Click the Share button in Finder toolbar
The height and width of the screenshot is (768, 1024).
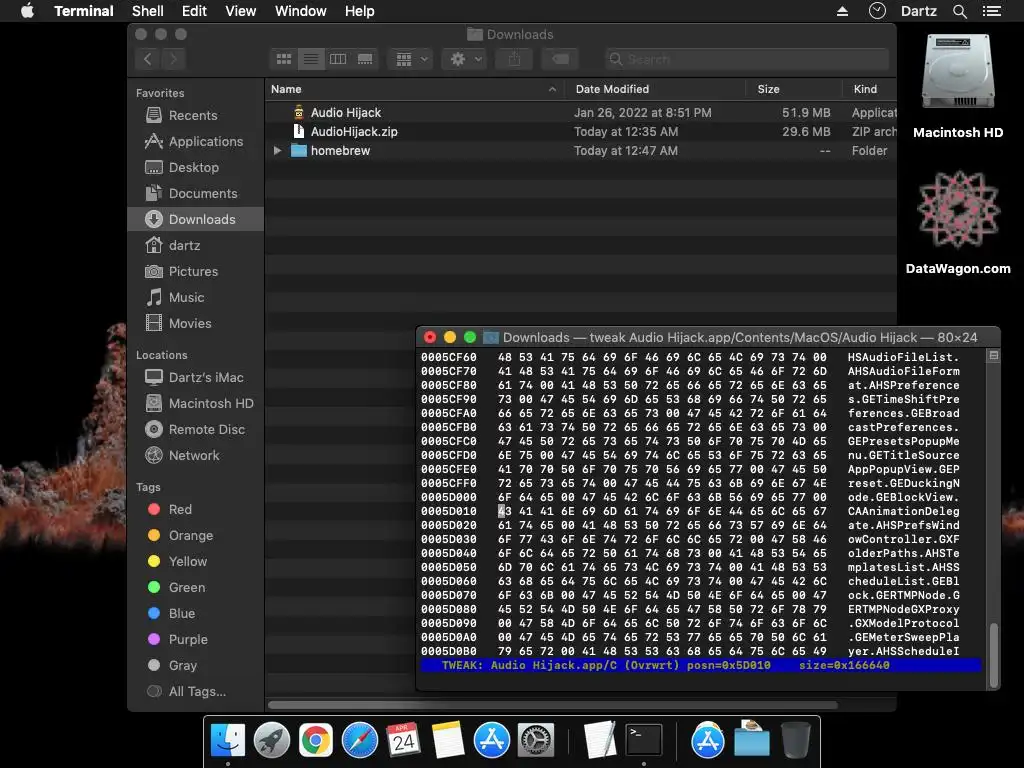point(514,59)
